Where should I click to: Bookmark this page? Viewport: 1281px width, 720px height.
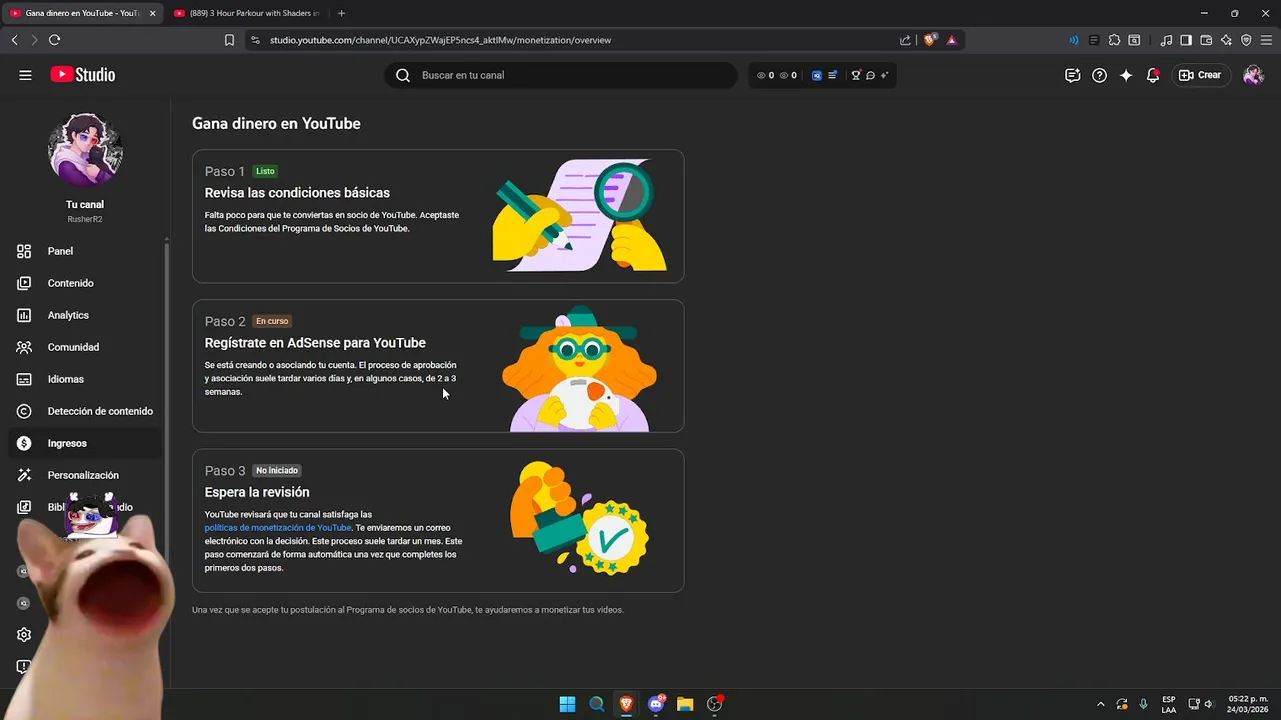[x=229, y=40]
